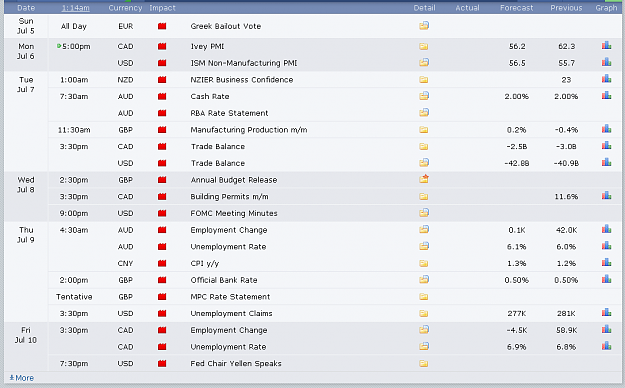Click the Previous column header
This screenshot has height=388, width=625.
coord(566,8)
